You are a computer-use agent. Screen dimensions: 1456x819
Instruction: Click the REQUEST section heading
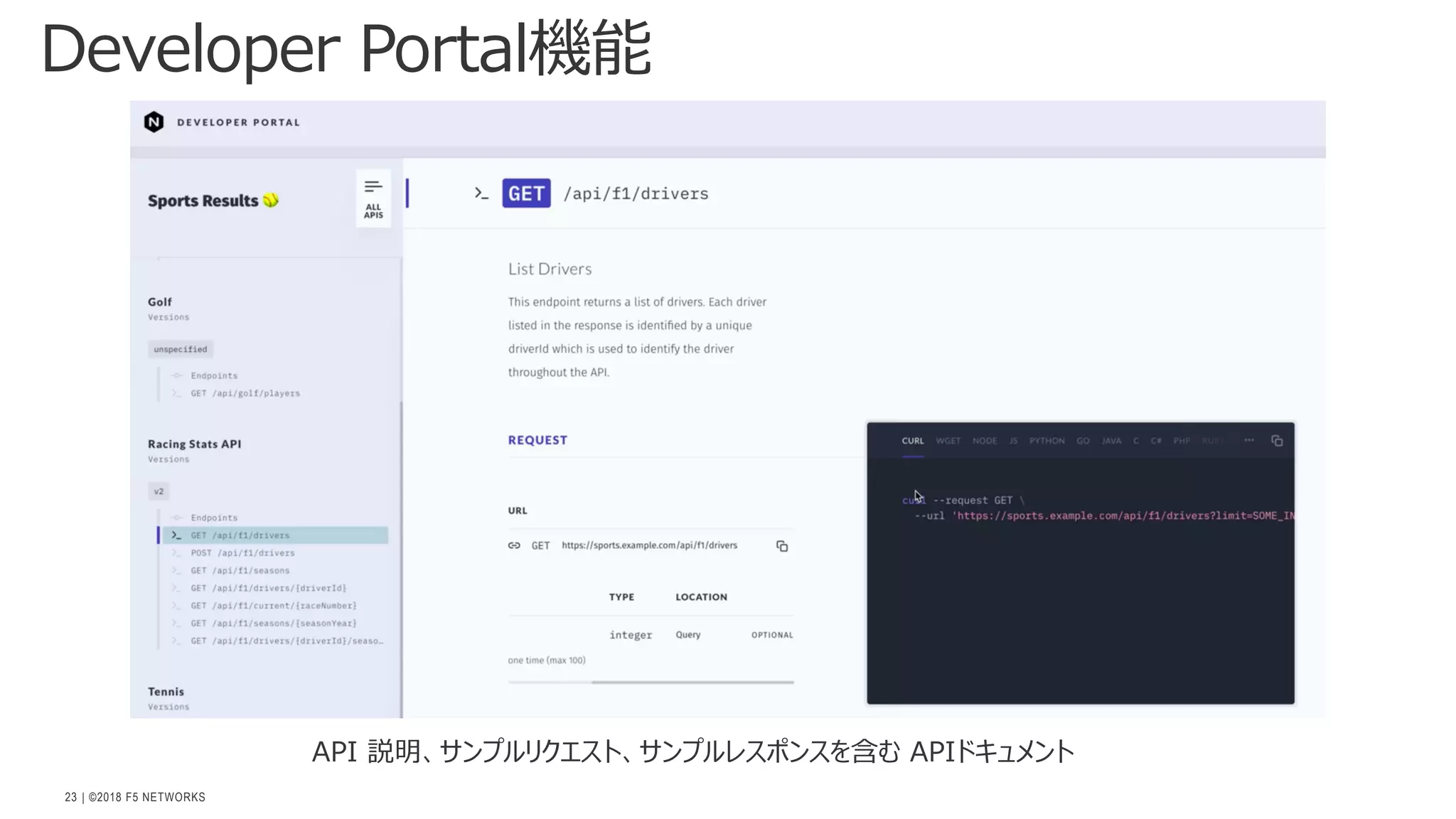(x=537, y=440)
